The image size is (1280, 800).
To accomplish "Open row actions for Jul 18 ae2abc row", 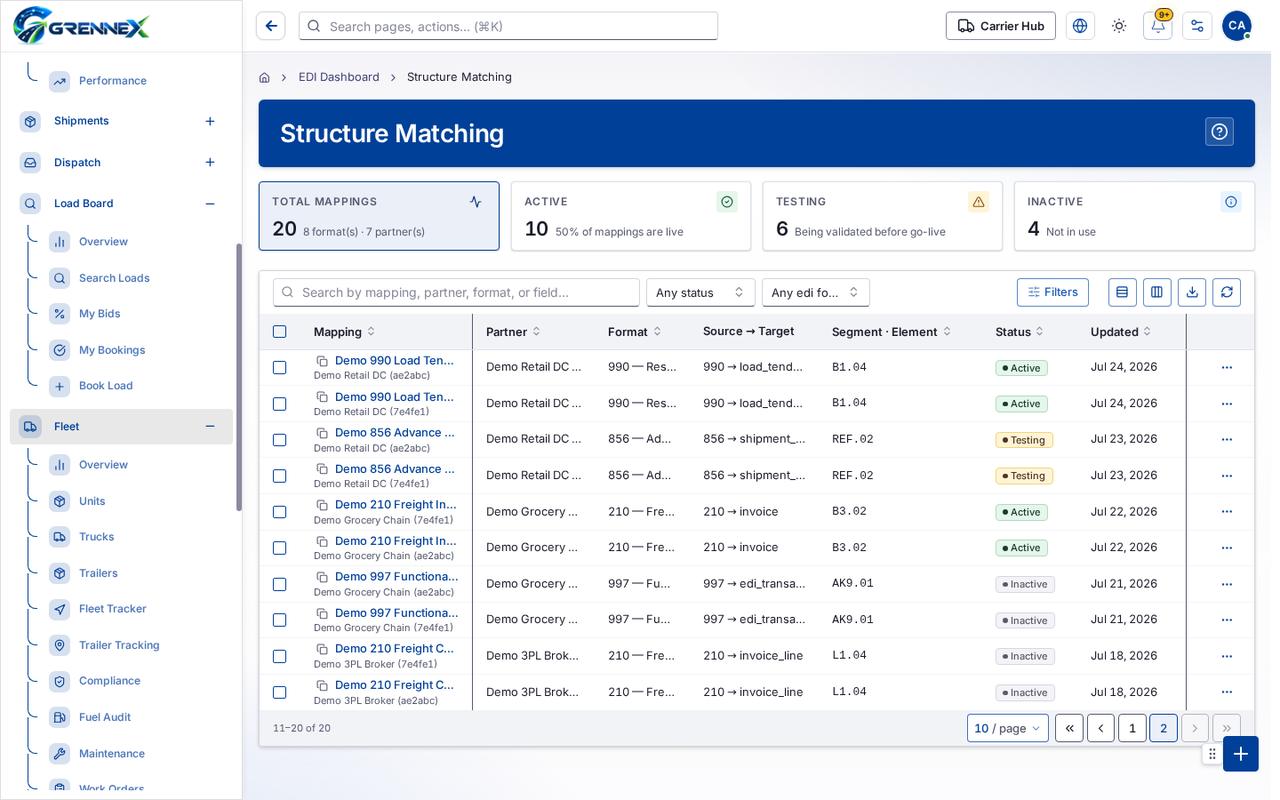I will point(1226,692).
